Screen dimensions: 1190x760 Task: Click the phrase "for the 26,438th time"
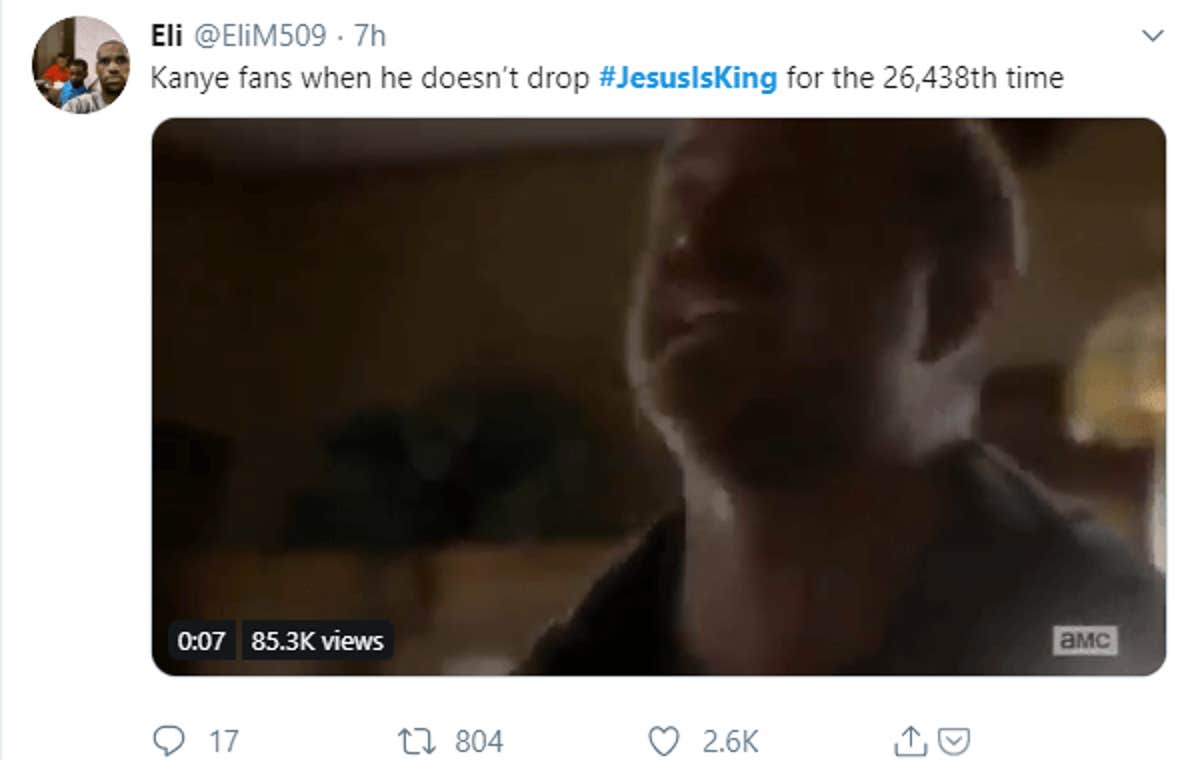tap(924, 78)
